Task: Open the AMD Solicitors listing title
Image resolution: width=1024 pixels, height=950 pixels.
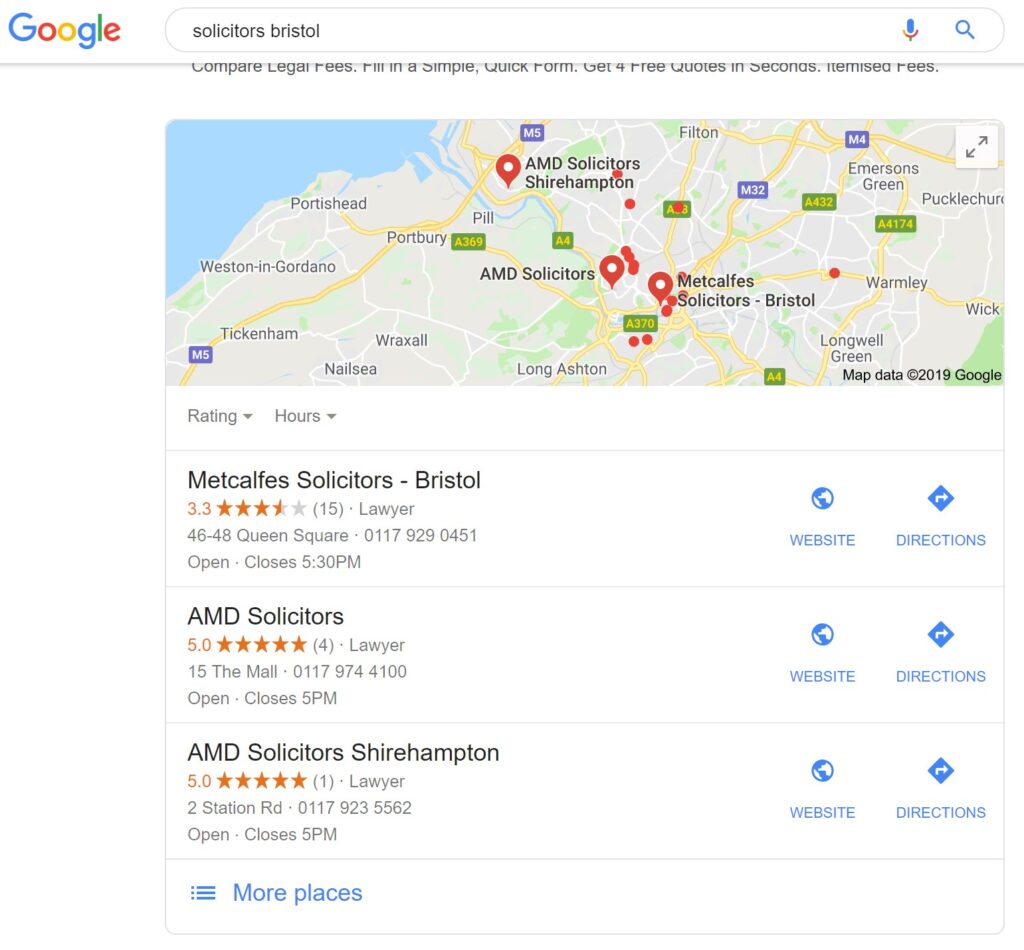Action: tap(264, 616)
